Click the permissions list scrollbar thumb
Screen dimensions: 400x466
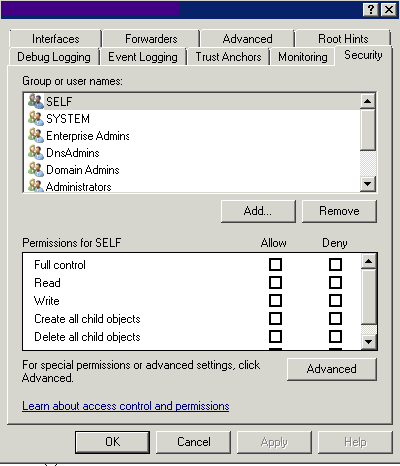click(369, 296)
